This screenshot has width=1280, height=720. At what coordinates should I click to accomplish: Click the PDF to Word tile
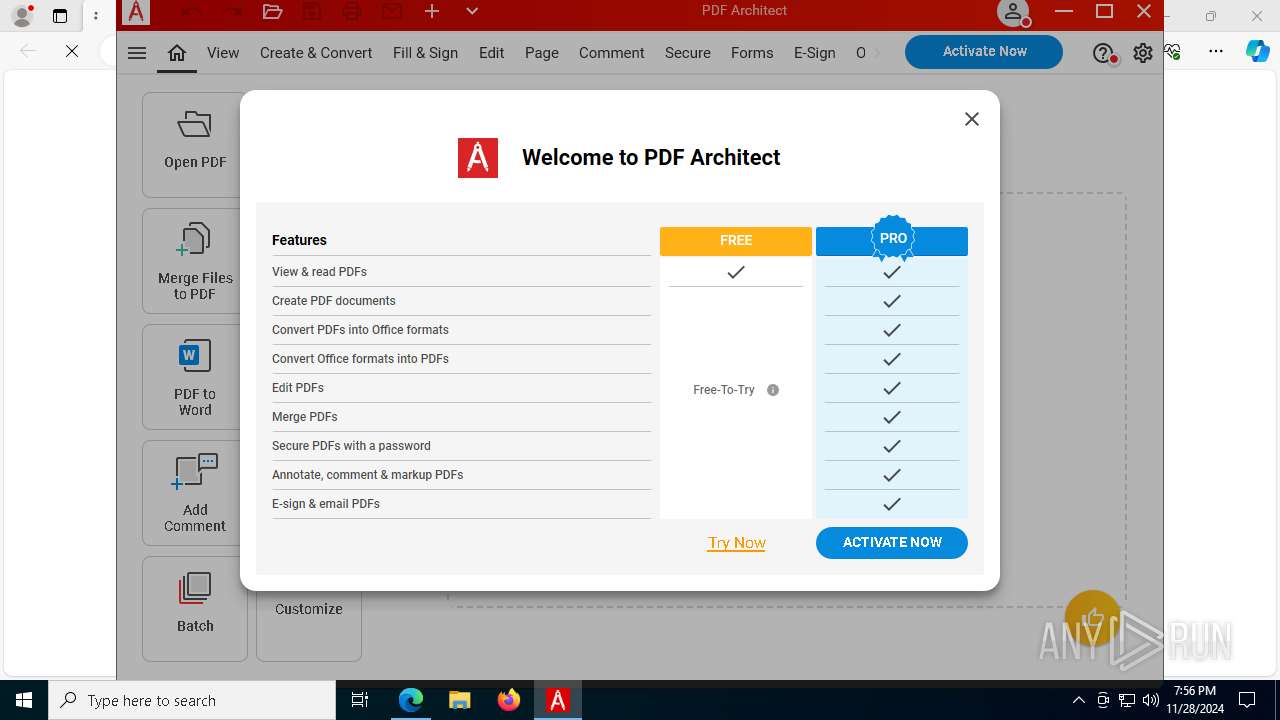pos(195,377)
